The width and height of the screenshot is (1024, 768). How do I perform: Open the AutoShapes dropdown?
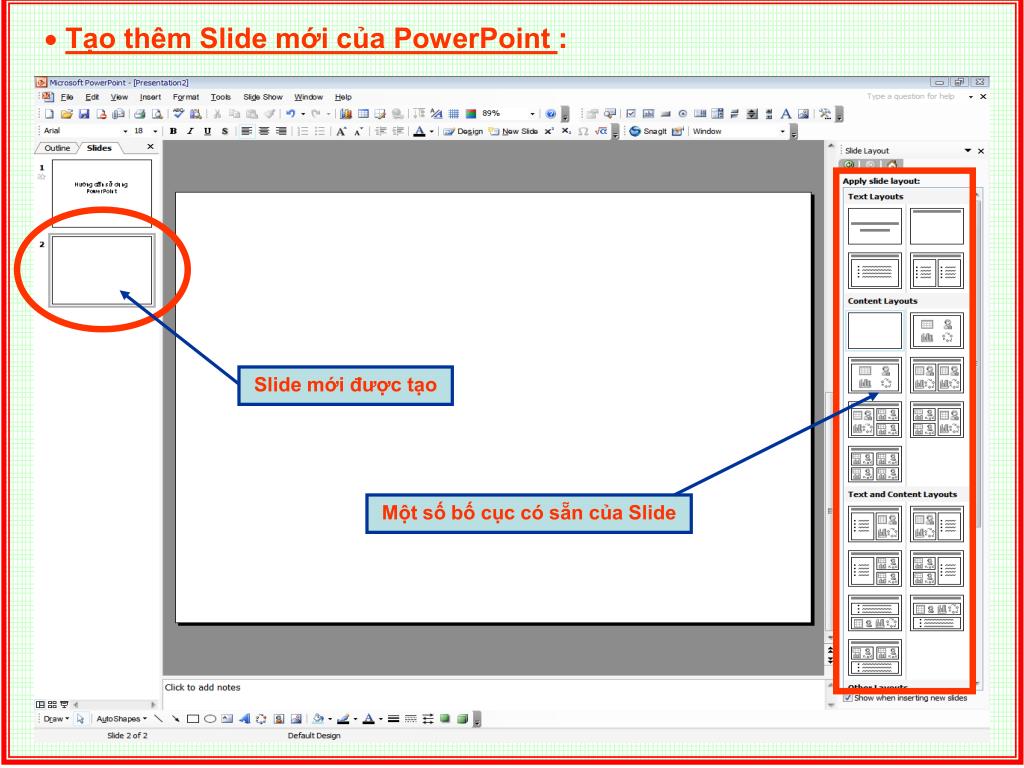pyautogui.click(x=121, y=719)
